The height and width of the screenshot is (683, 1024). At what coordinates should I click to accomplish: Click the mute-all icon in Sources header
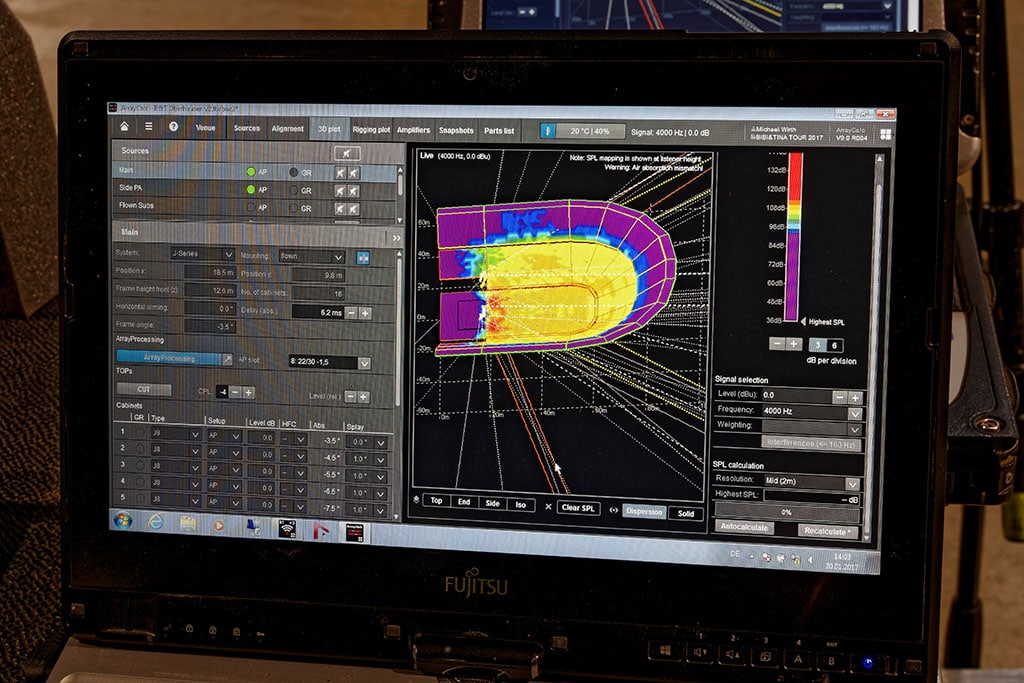[347, 153]
